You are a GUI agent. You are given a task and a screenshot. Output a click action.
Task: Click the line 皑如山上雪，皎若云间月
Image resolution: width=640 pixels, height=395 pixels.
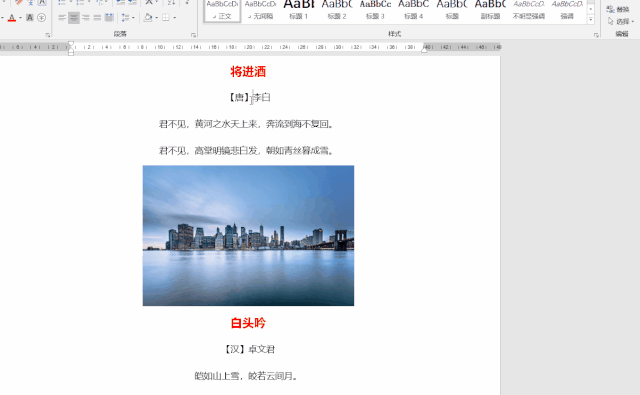coord(247,376)
